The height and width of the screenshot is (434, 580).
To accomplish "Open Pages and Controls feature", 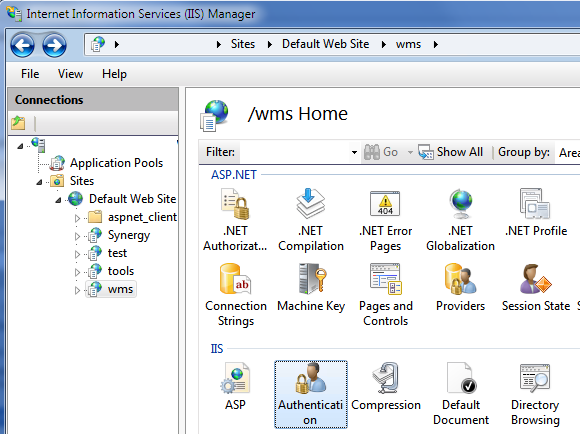I will coord(386,295).
